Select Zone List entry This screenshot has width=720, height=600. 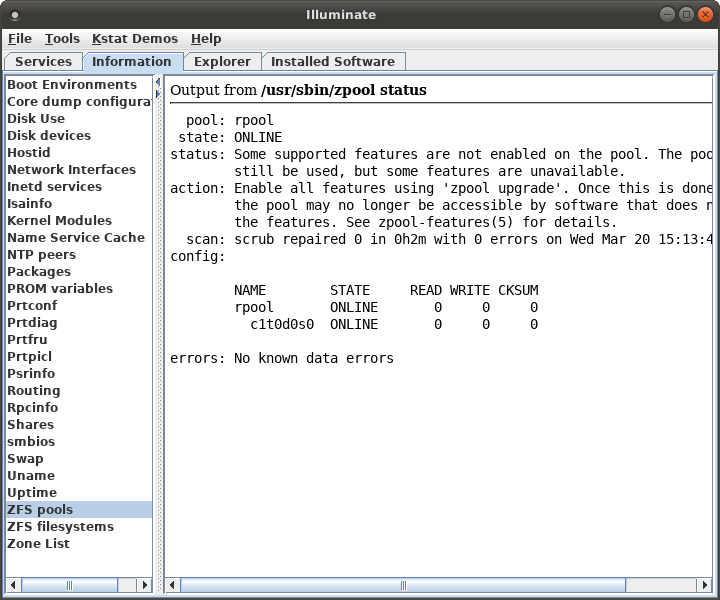[79, 543]
